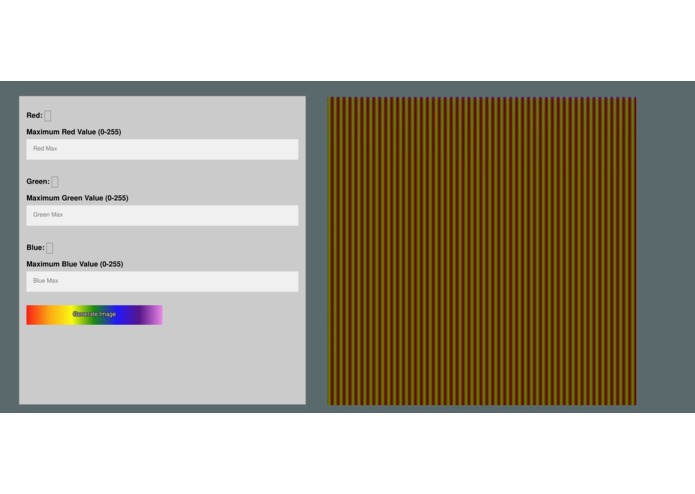Click the Maximum Red Value (0-255) label

coord(74,132)
